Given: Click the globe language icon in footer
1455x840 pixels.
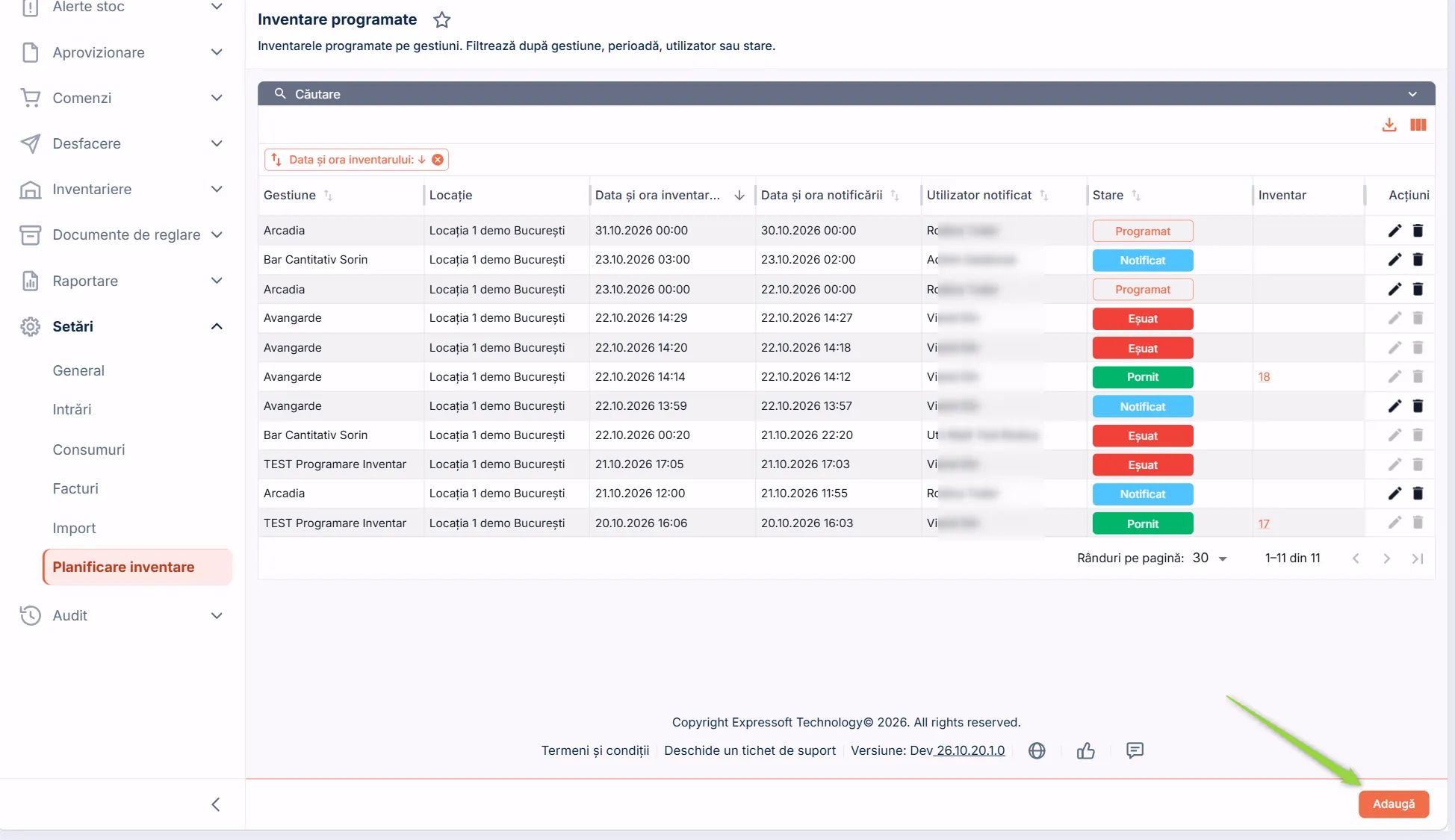Looking at the screenshot, I should click(1037, 750).
